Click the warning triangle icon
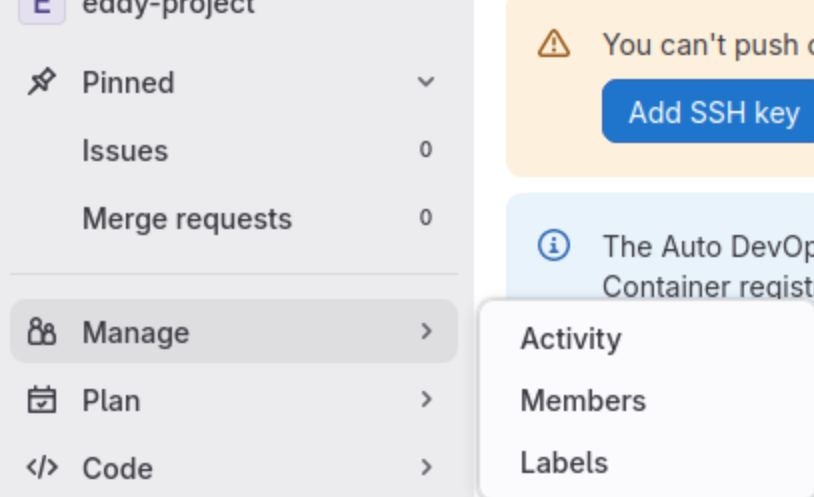This screenshot has height=497, width=814. [x=553, y=44]
